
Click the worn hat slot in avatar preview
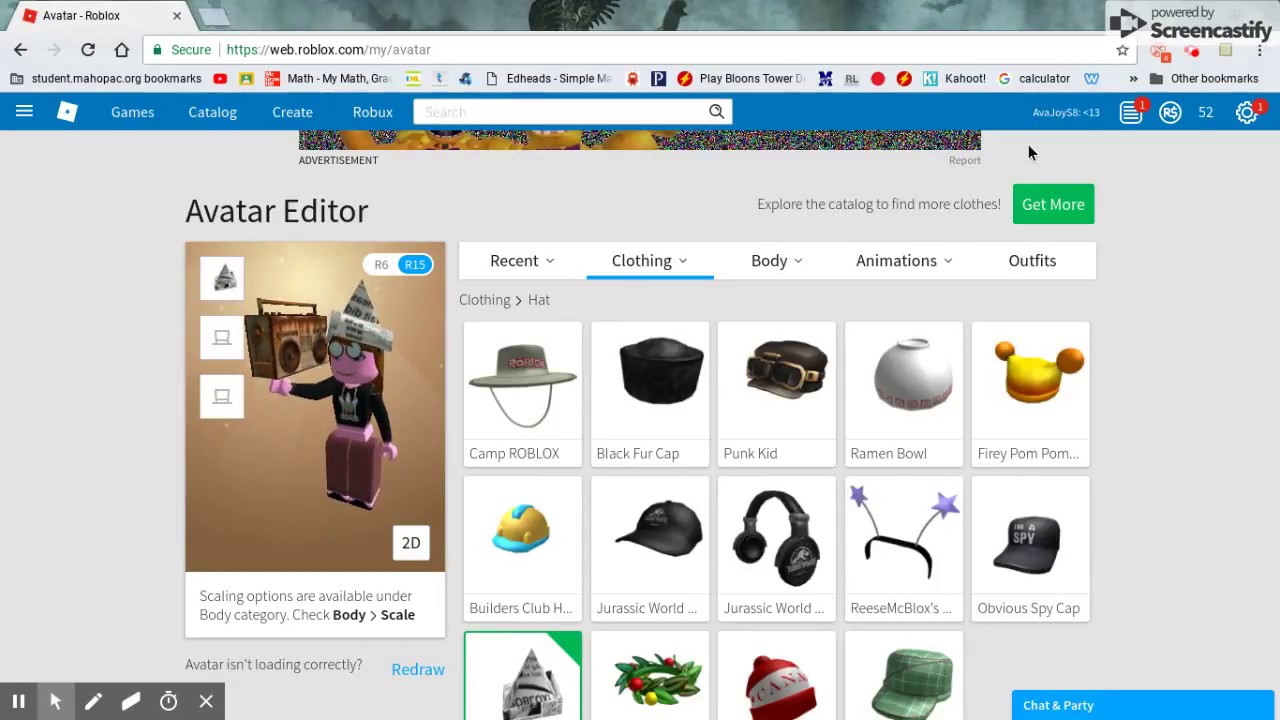(x=222, y=279)
